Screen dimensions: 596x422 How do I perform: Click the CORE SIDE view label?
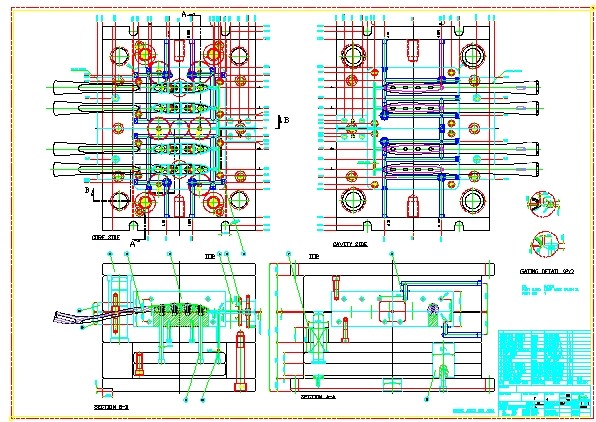pos(106,237)
